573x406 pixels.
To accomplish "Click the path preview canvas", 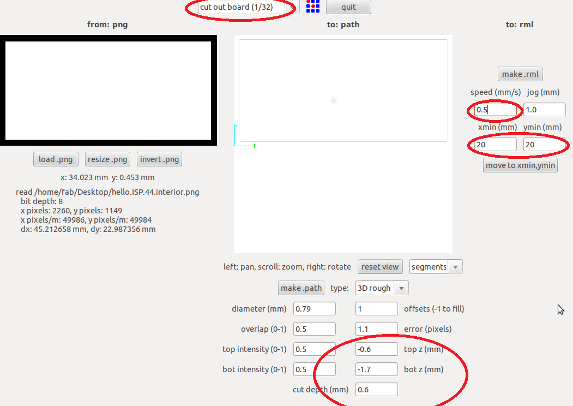I will [343, 144].
